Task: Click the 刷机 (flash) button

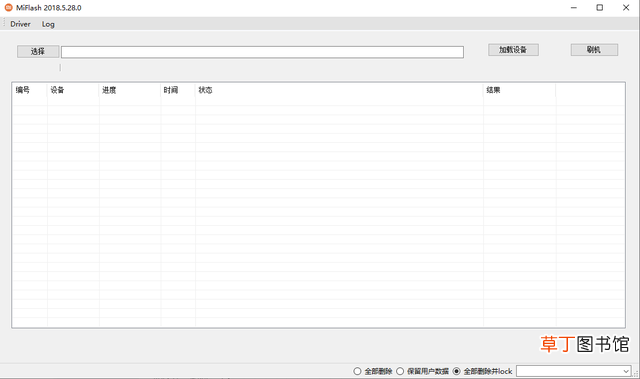Action: click(x=594, y=50)
